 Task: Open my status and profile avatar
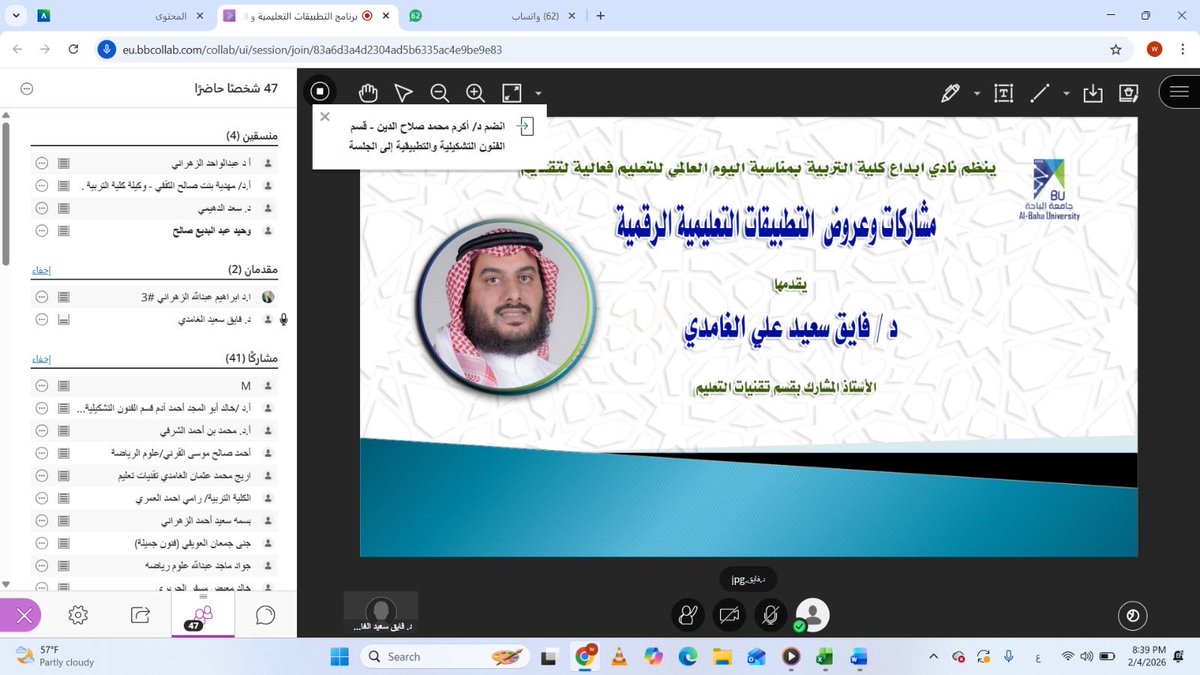[x=812, y=615]
